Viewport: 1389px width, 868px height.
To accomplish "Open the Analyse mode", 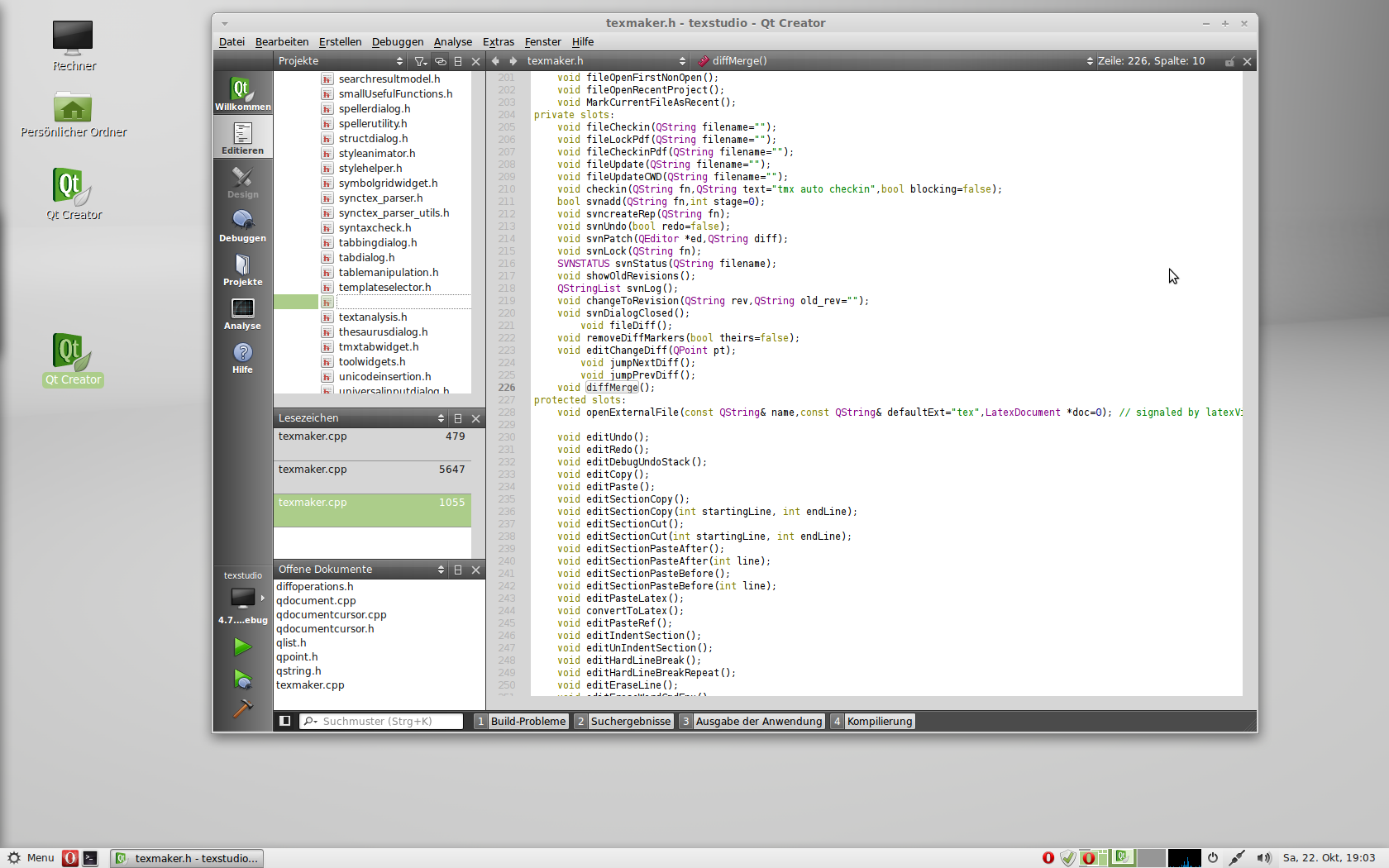I will click(242, 312).
